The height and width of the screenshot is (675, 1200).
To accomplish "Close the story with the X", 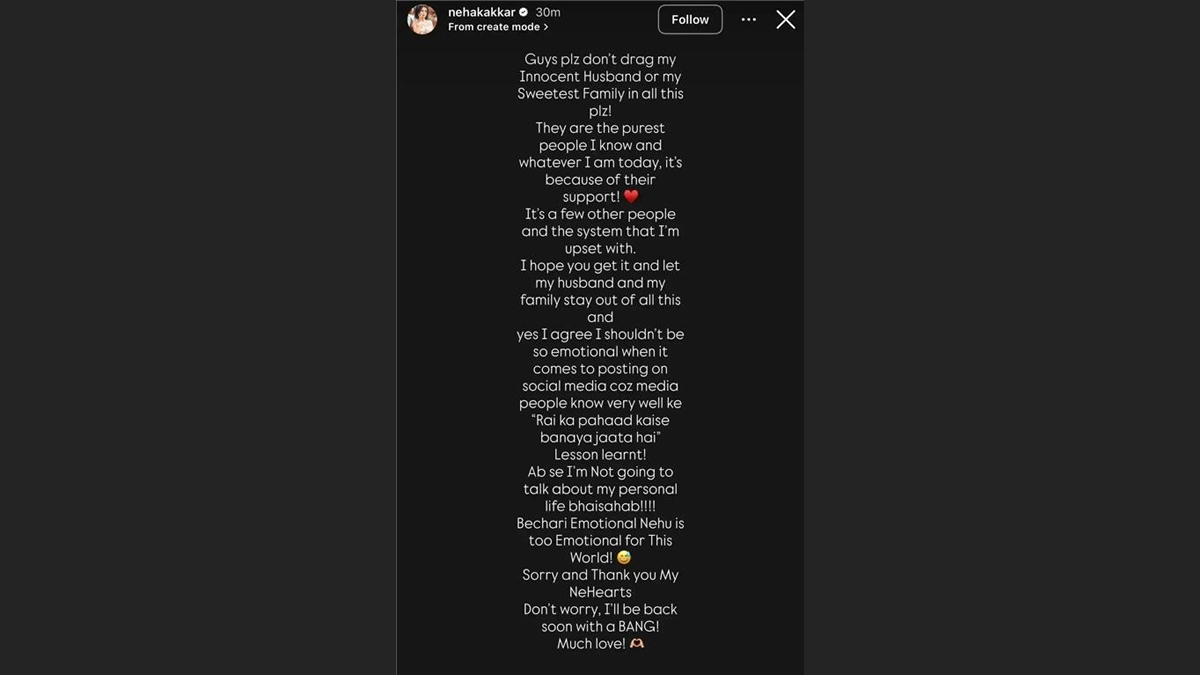I will tap(786, 19).
